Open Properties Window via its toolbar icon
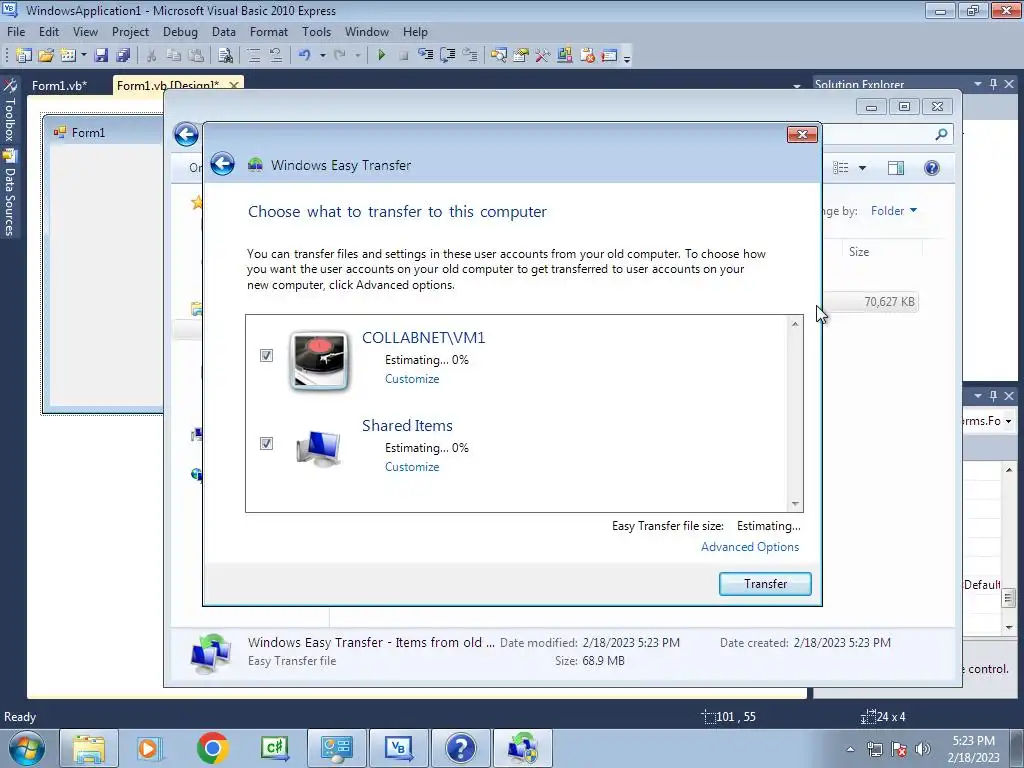 pos(520,56)
